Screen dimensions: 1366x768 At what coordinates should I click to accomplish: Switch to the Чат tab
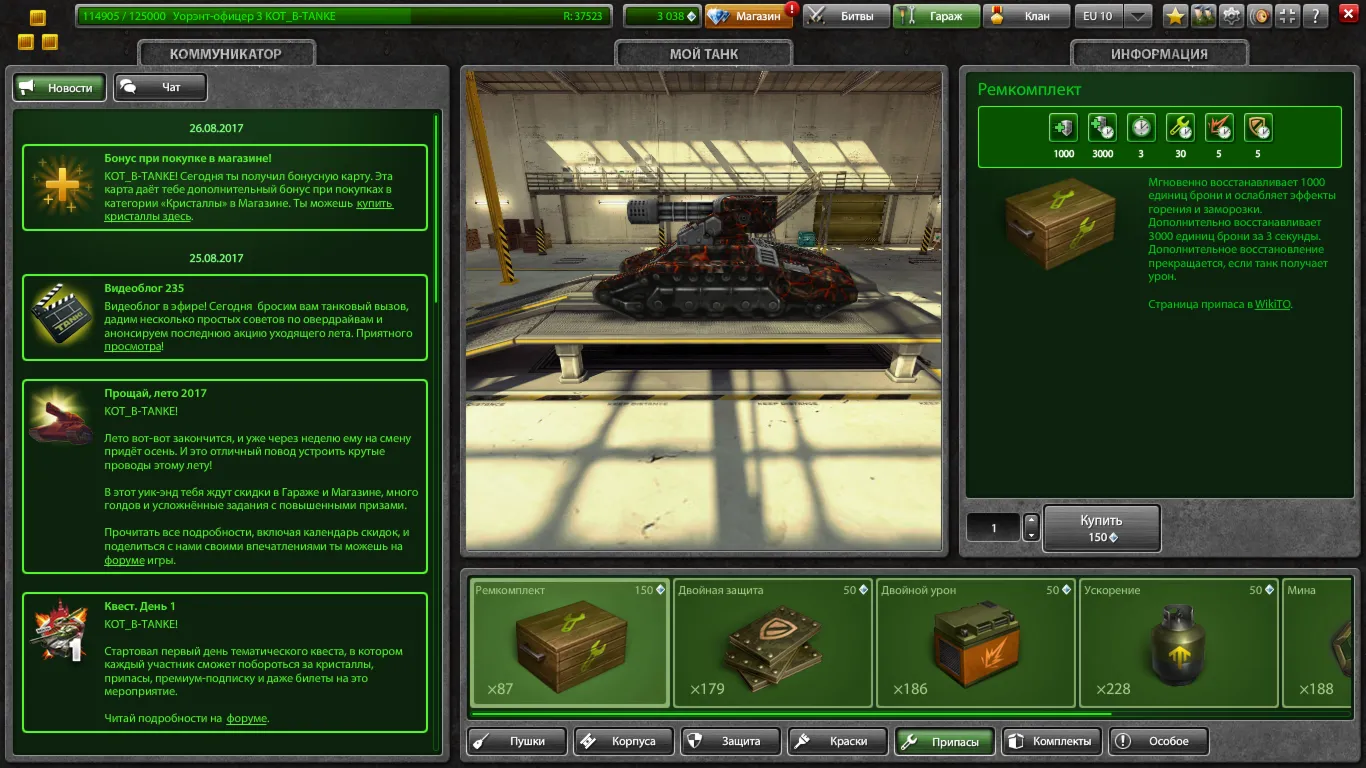point(160,88)
